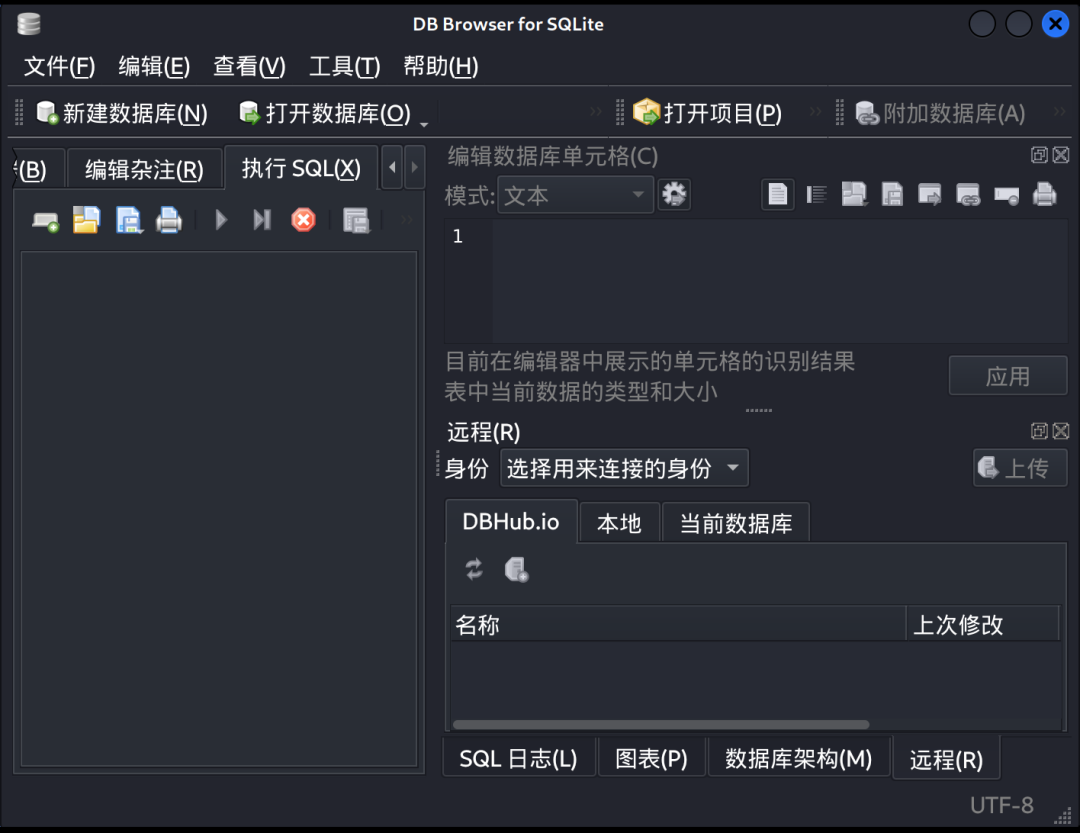This screenshot has height=833, width=1080.
Task: Expand overflow chevron after 打开项目(P)
Action: tap(816, 112)
